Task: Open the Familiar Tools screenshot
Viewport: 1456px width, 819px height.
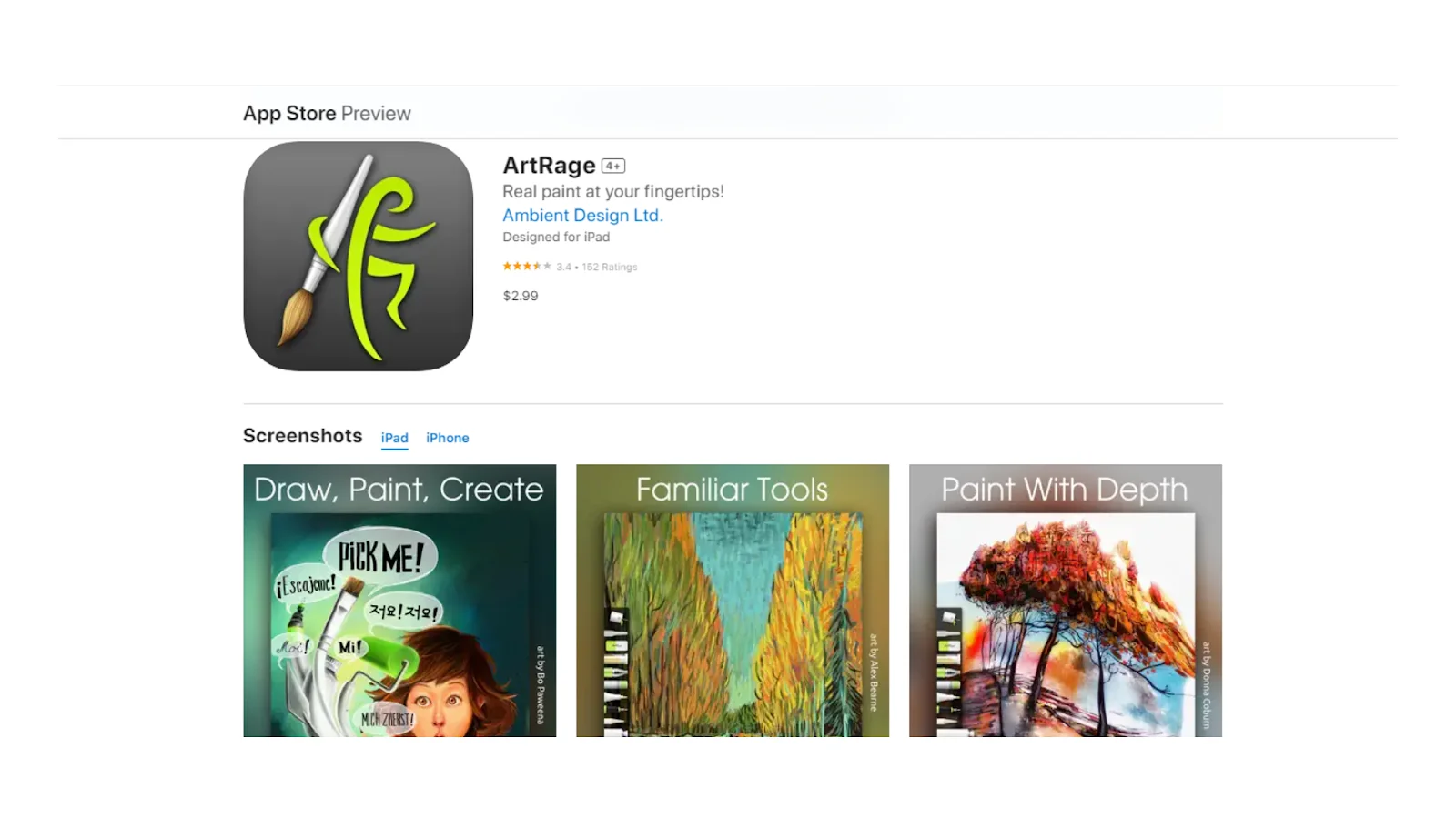Action: point(733,601)
